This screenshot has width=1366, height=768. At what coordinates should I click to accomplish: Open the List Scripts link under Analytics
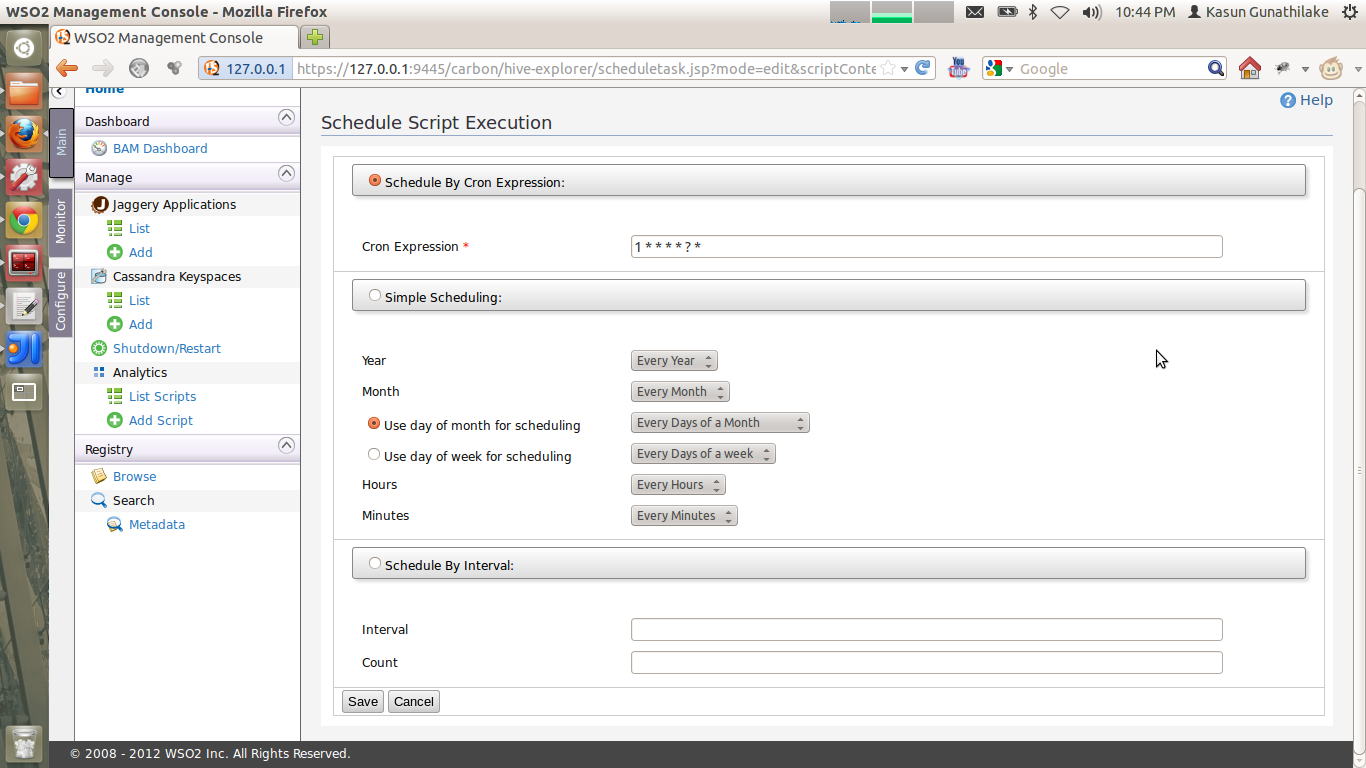coord(162,396)
